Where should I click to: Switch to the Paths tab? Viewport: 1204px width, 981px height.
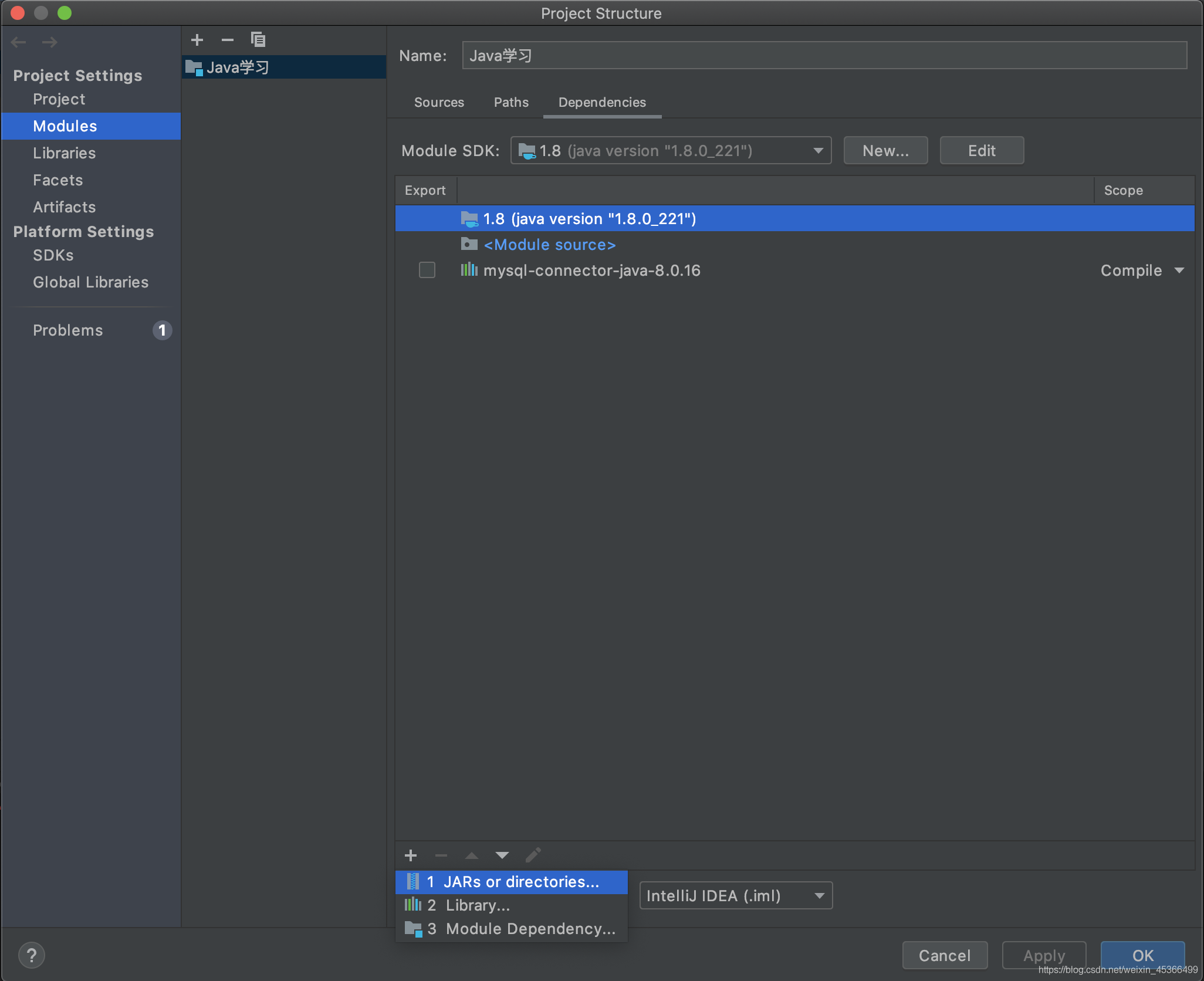(511, 102)
